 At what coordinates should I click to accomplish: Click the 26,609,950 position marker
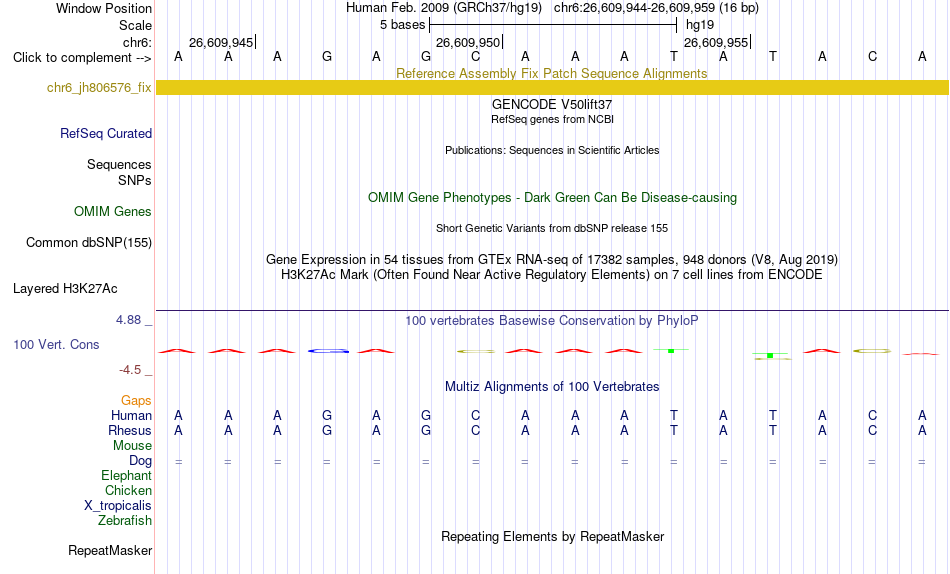pyautogui.click(x=468, y=42)
